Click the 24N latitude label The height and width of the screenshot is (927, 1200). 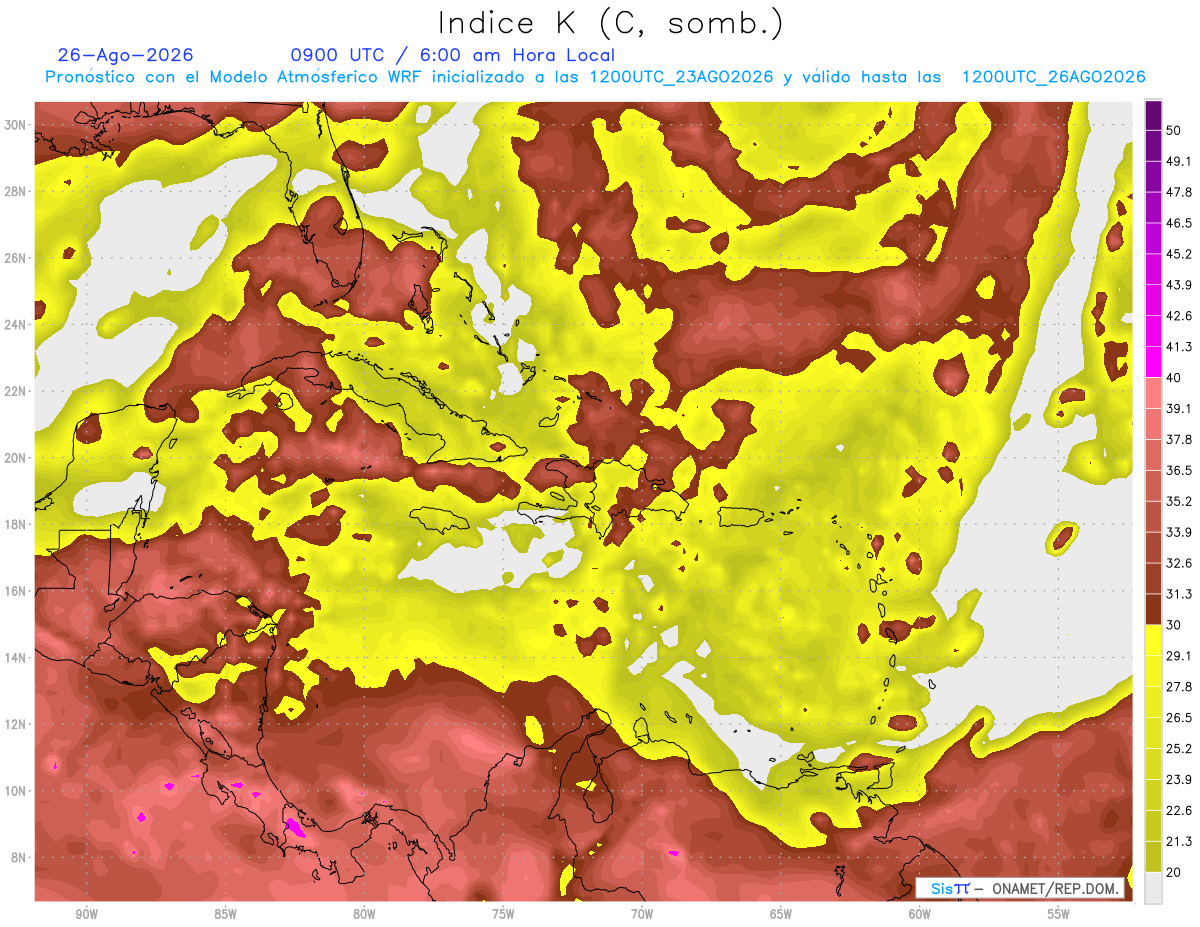(x=16, y=325)
